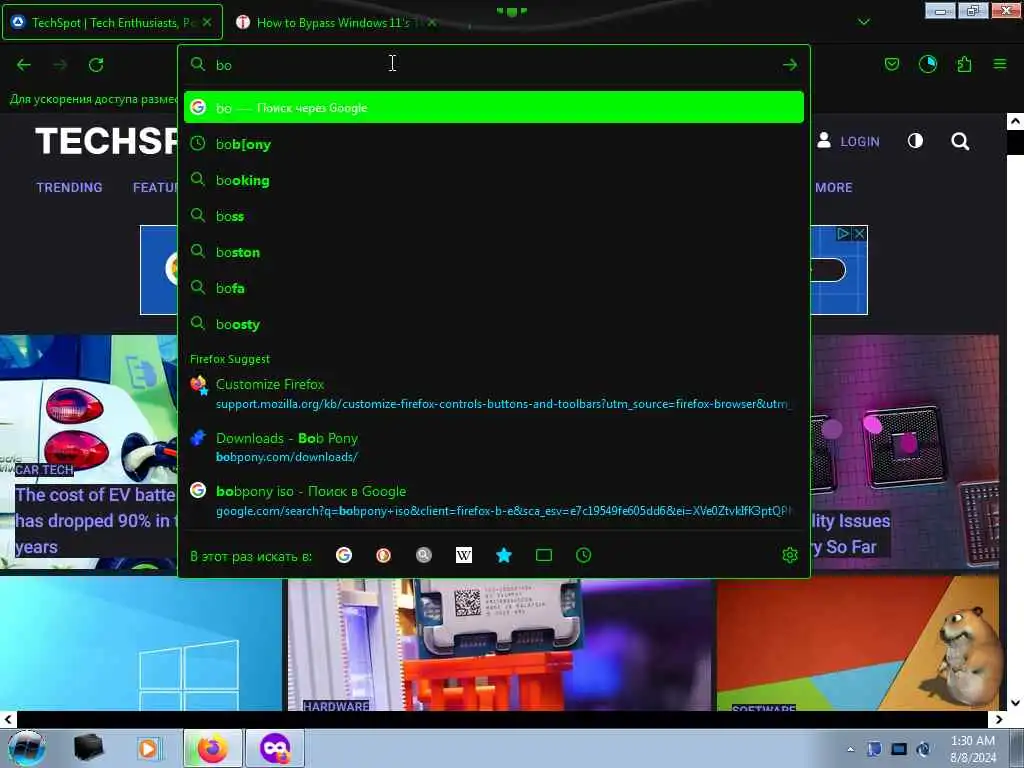Open Downloads - Bob Pony suggestion
Screen dimensions: 1024x768
pos(494,447)
